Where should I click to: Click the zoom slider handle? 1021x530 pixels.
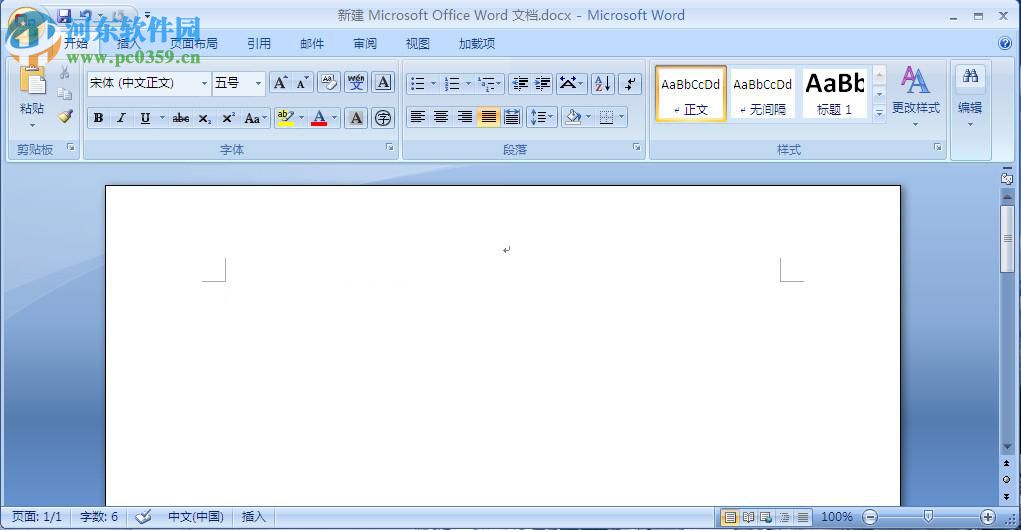[928, 516]
